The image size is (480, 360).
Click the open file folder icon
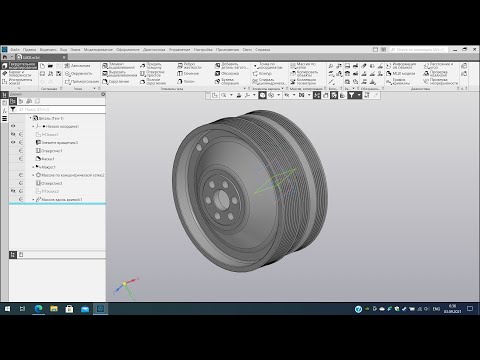click(51, 66)
